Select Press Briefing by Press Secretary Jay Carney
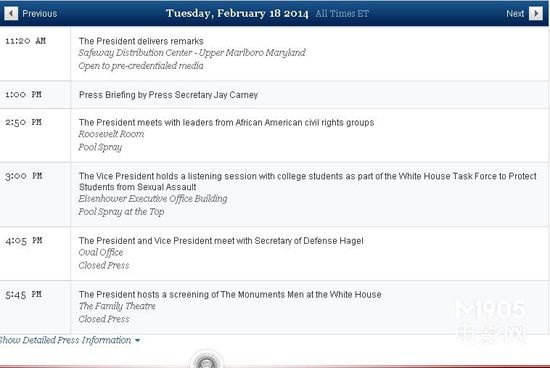This screenshot has height=368, width=550. 168,95
